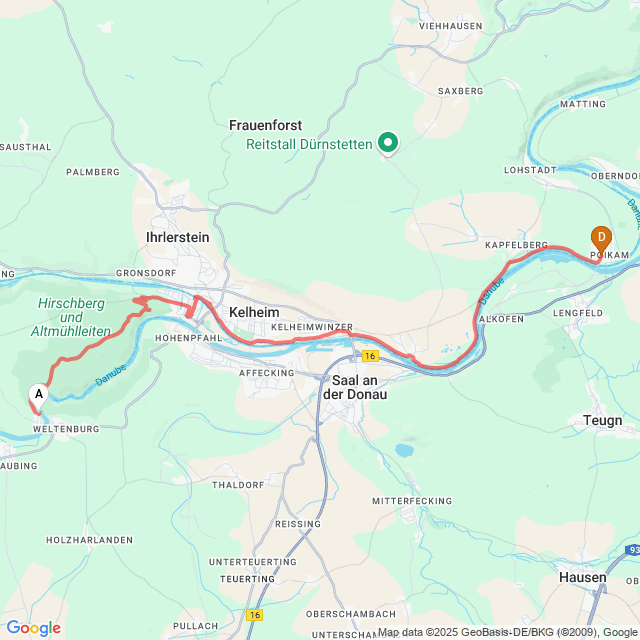Click the white A start marker
This screenshot has height=640, width=640.
pos(38,396)
